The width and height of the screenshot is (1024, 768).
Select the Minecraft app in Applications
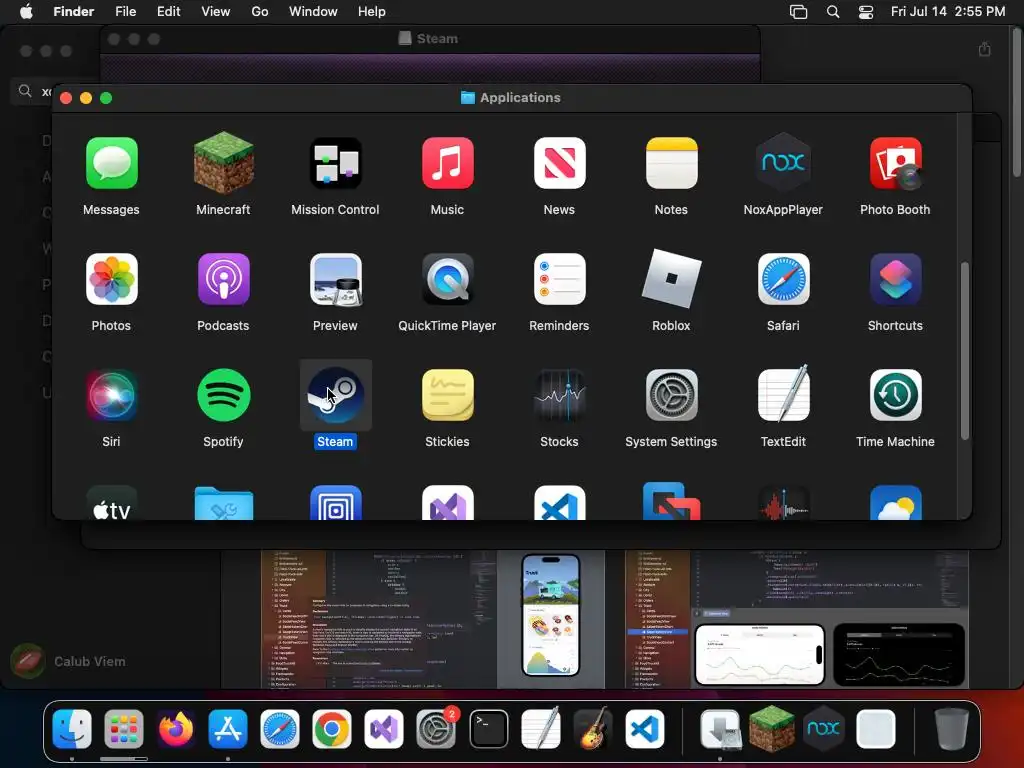(223, 163)
